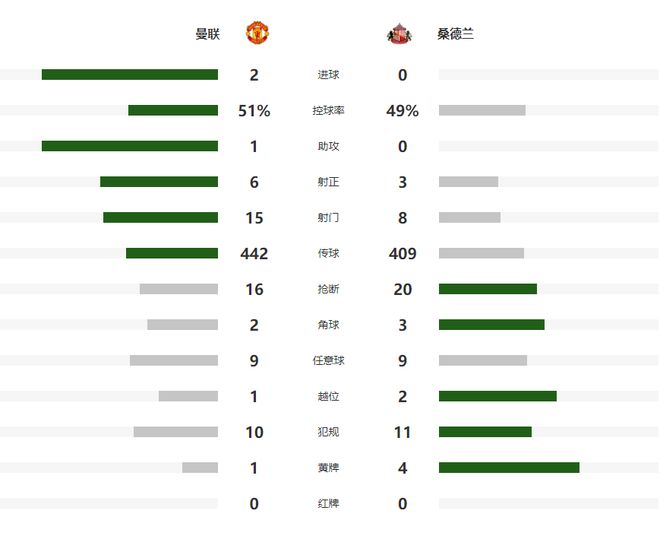The width and height of the screenshot is (660, 536).
Task: Click Manchester United's 51% possession bar
Action: 173,111
